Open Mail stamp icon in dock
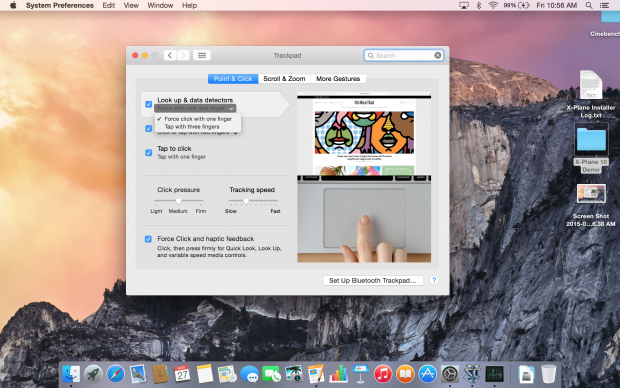 tap(138, 374)
